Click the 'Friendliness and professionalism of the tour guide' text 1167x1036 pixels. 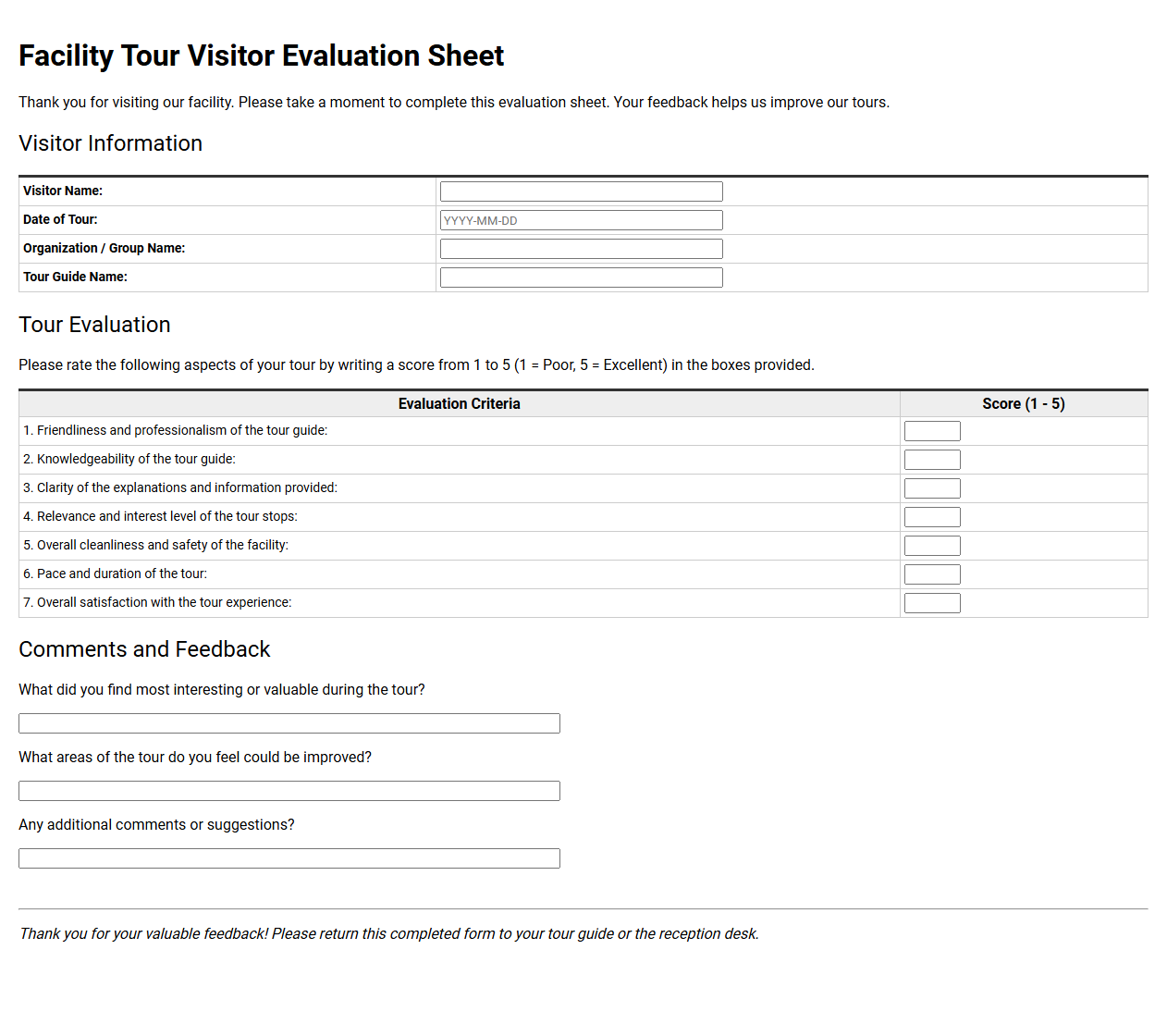pyautogui.click(x=176, y=430)
